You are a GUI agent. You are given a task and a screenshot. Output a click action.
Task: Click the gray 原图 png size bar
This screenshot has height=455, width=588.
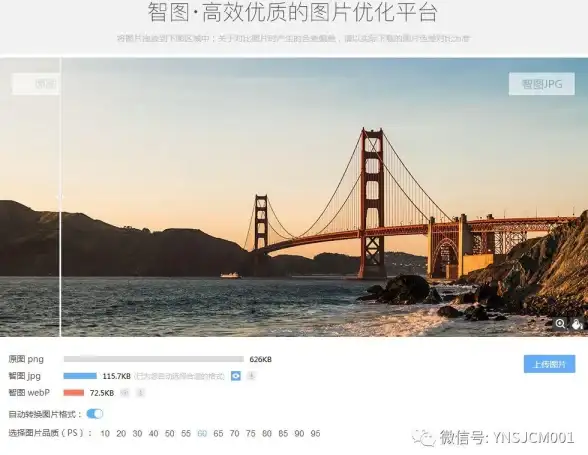(154, 359)
